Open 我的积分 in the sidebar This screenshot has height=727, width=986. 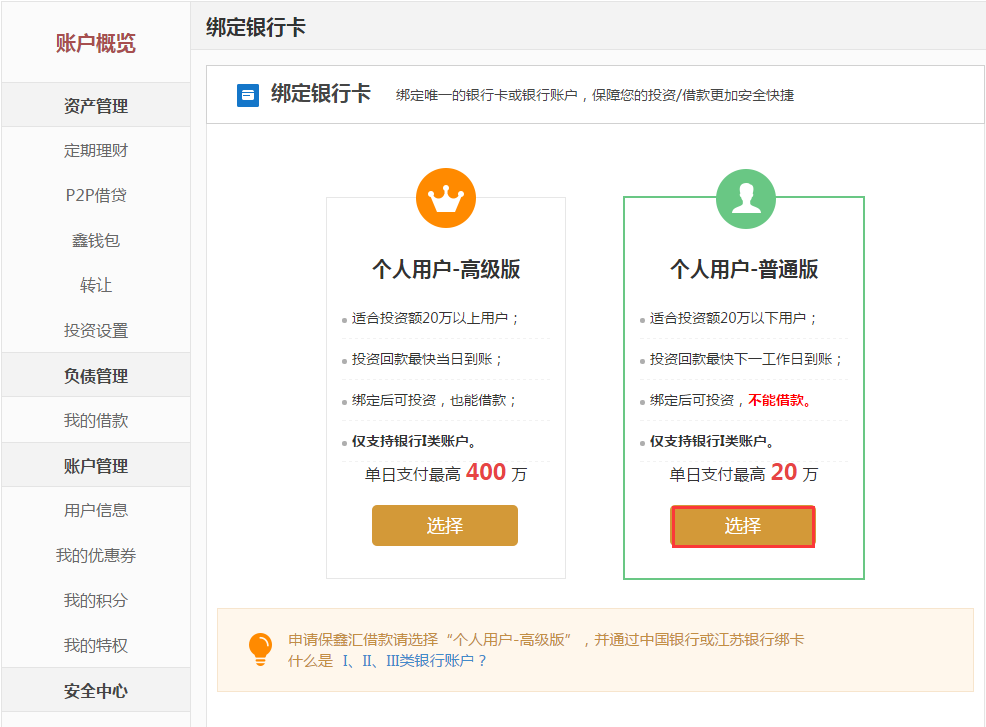[96, 601]
